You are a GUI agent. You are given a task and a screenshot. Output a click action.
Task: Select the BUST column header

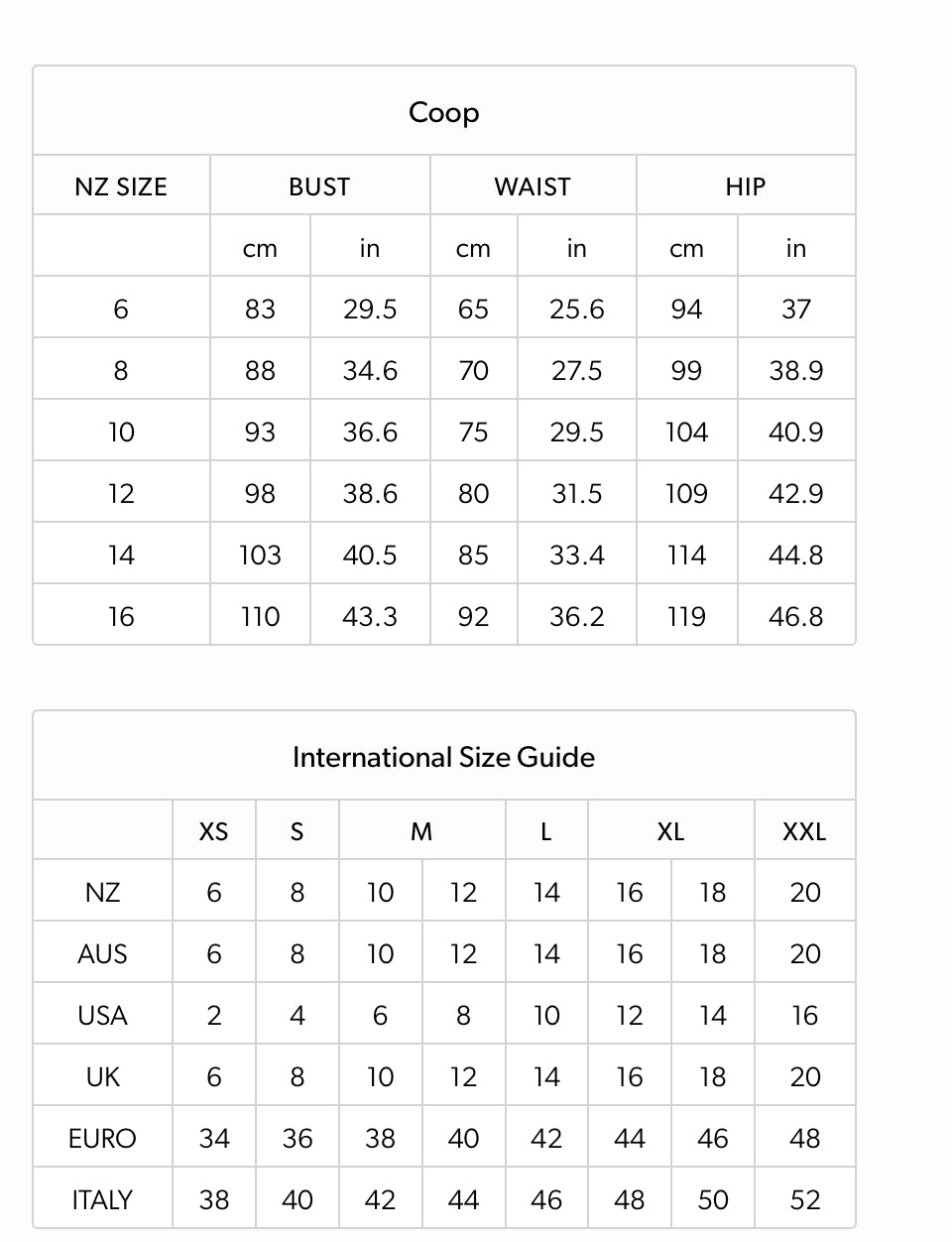click(319, 186)
